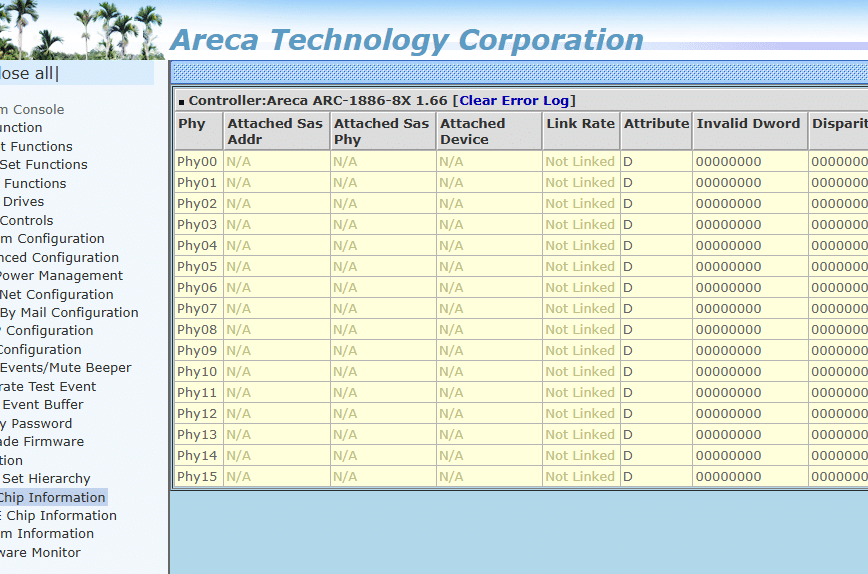Select the Phy00 row label

pyautogui.click(x=197, y=162)
